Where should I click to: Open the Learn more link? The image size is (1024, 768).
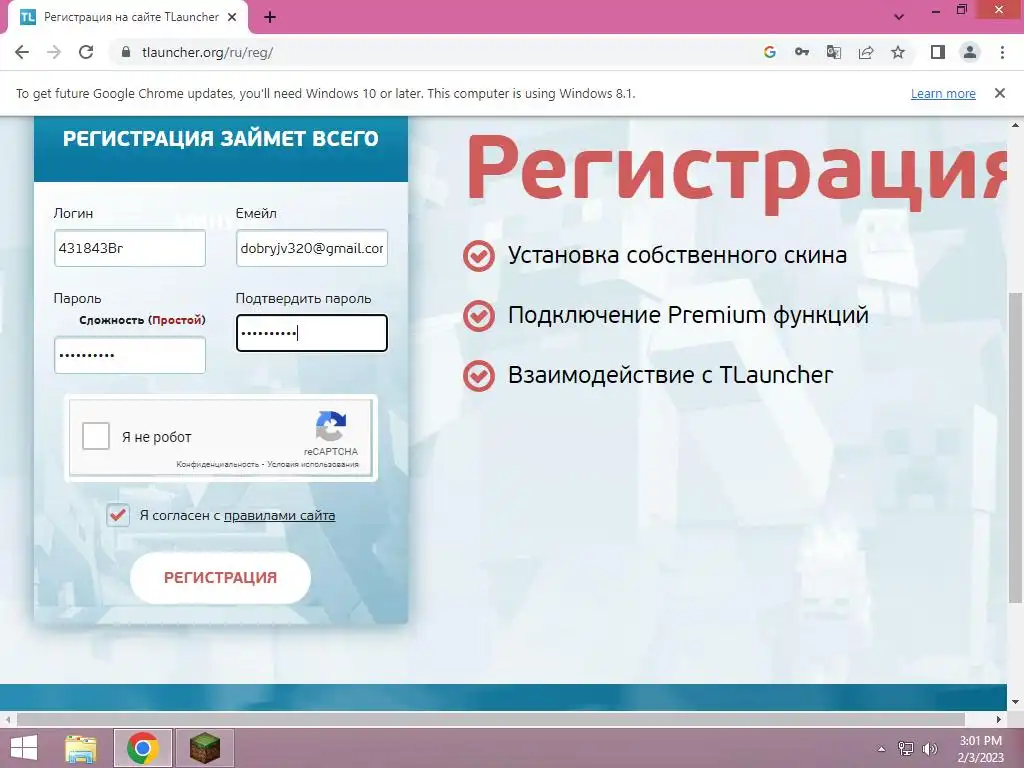pos(943,93)
